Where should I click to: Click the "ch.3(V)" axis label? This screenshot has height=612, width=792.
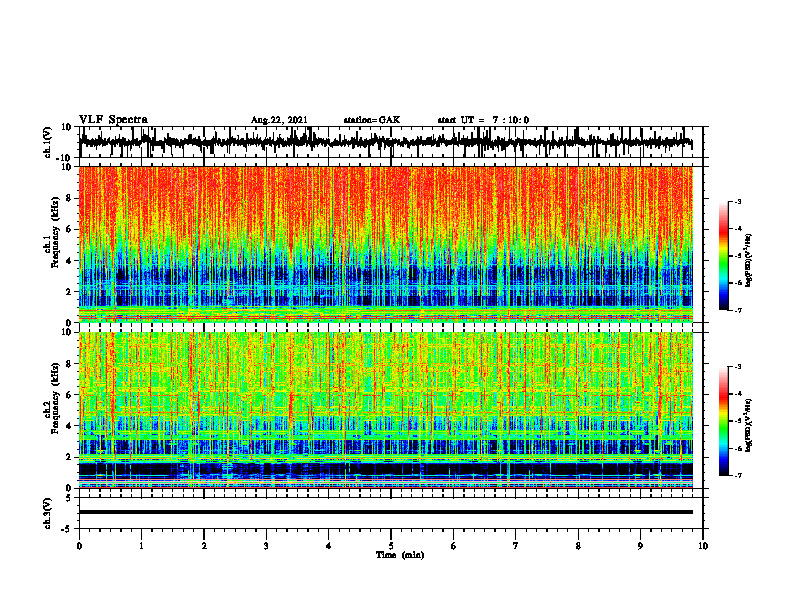pyautogui.click(x=48, y=514)
